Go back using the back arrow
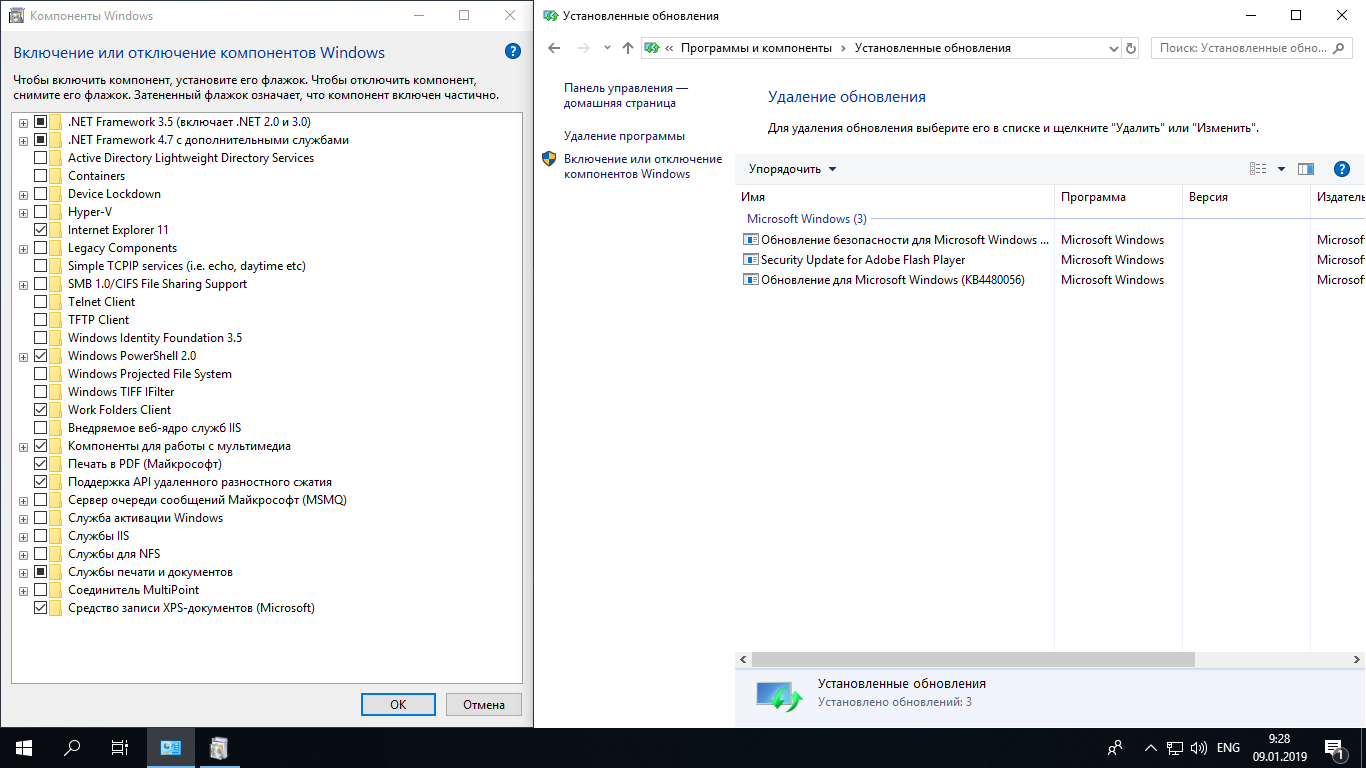The width and height of the screenshot is (1366, 768). click(x=555, y=48)
